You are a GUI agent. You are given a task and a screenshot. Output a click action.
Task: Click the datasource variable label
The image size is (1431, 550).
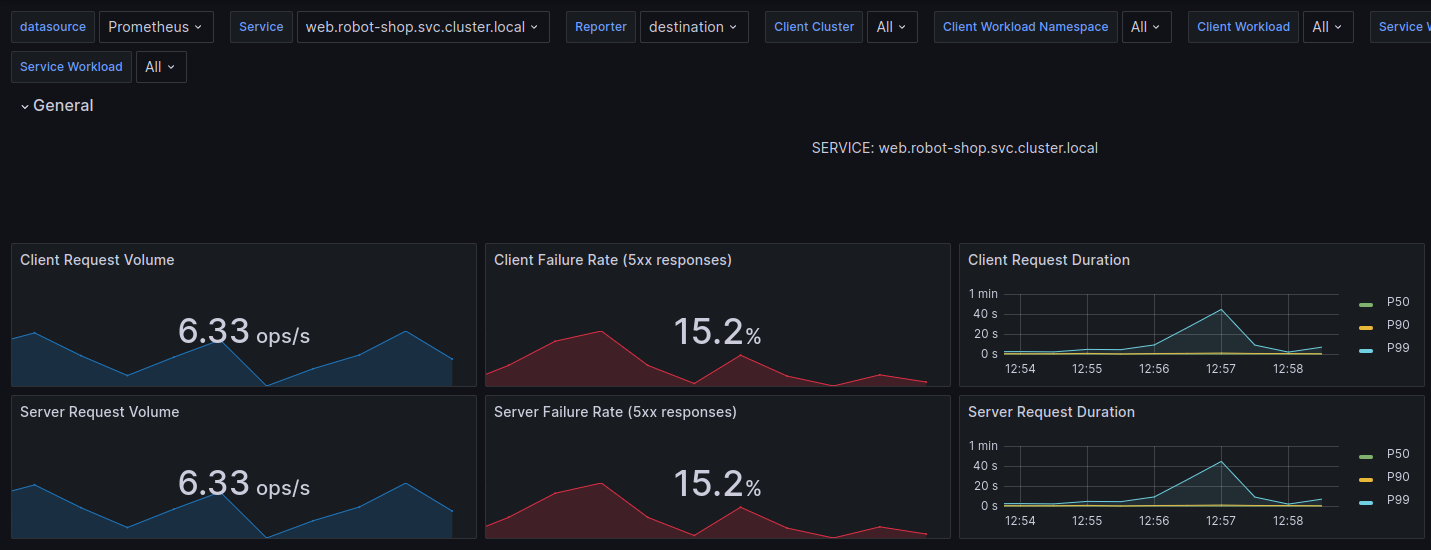[x=53, y=27]
